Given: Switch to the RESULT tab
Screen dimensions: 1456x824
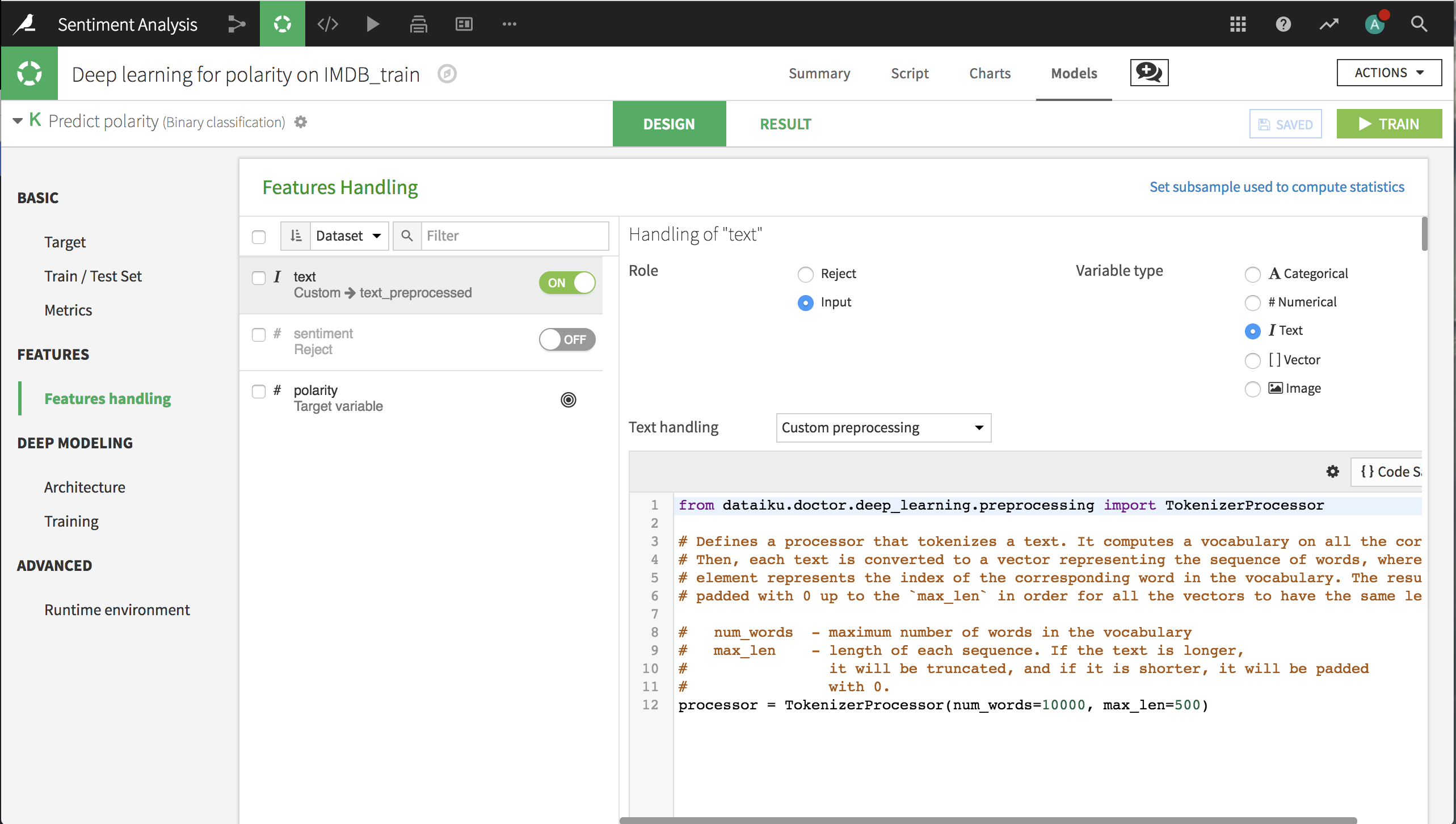Looking at the screenshot, I should coord(785,124).
